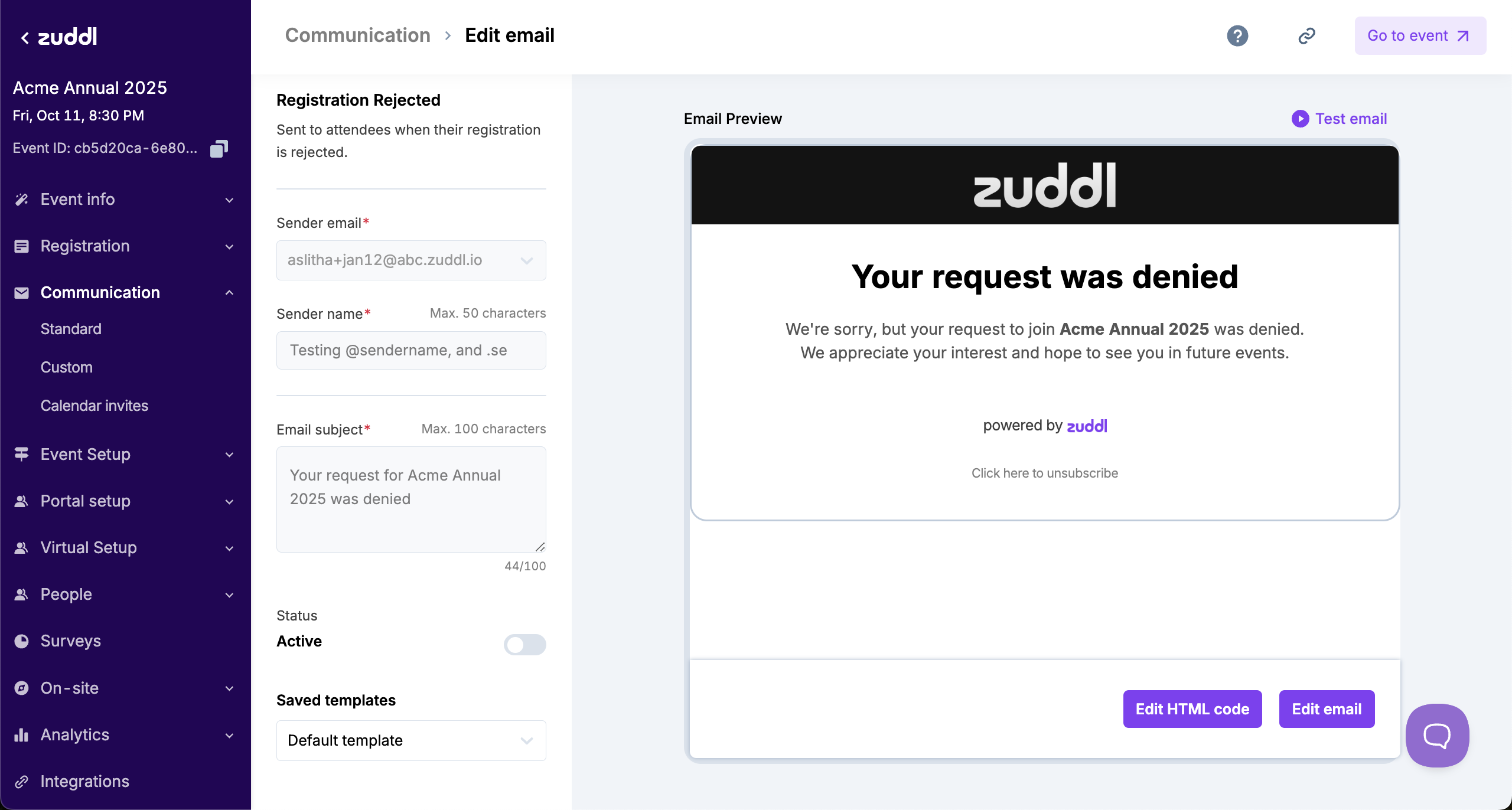The image size is (1512, 810).
Task: Copy the Event ID to clipboard
Action: point(219,148)
